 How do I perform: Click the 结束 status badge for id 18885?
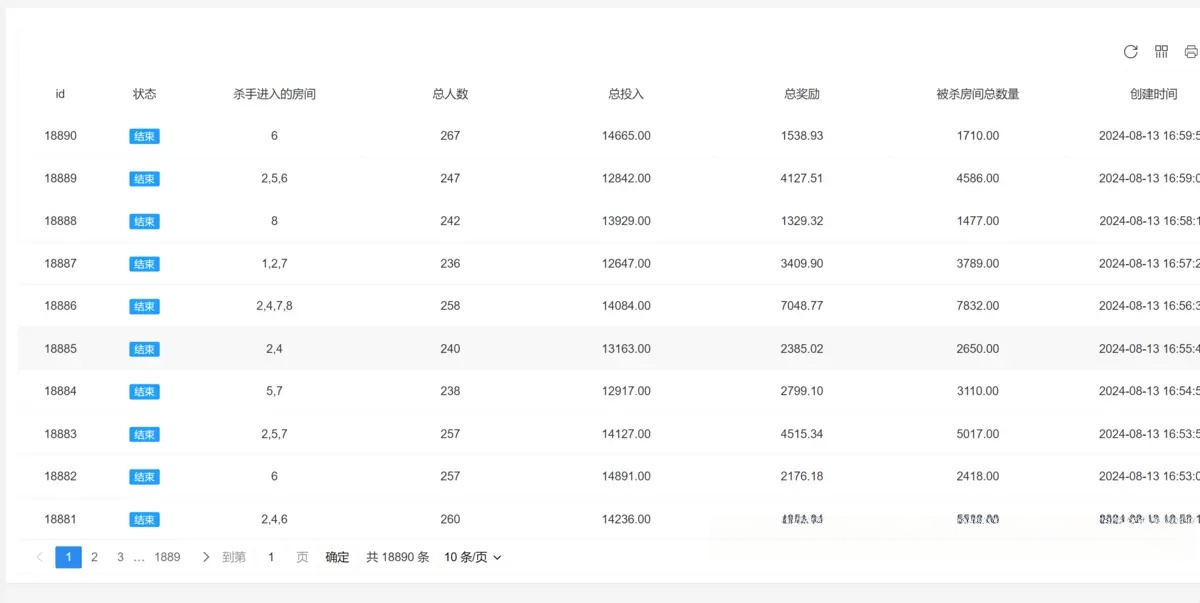point(144,349)
